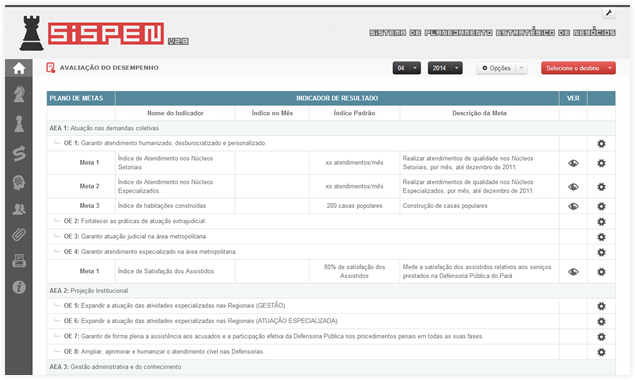Expand the OE 2 tree branch
This screenshot has width=635, height=380.
57,220
